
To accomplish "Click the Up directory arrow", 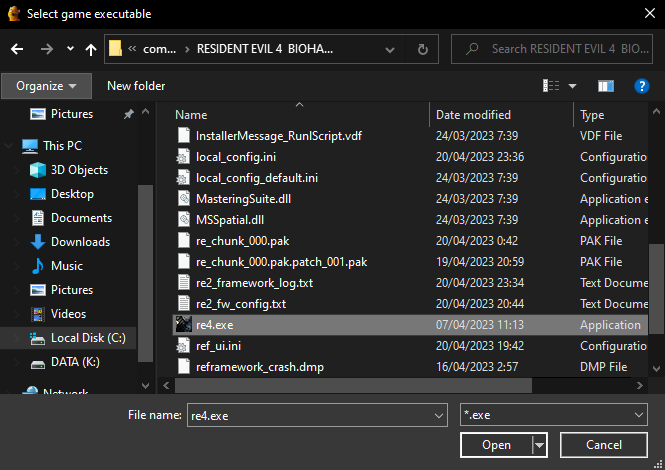I will tap(91, 48).
